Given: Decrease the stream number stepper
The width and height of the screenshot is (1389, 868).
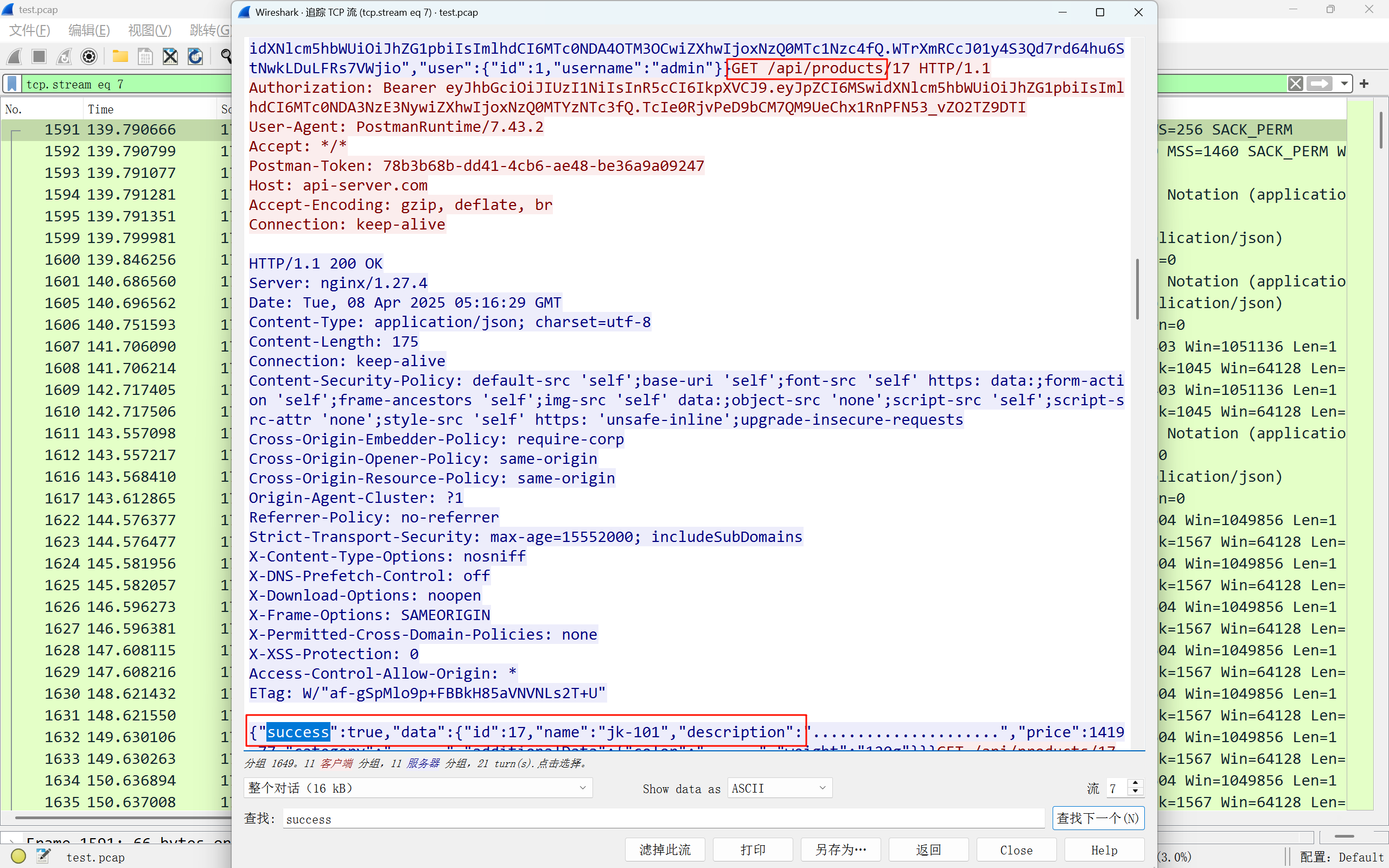Looking at the screenshot, I should pyautogui.click(x=1135, y=793).
